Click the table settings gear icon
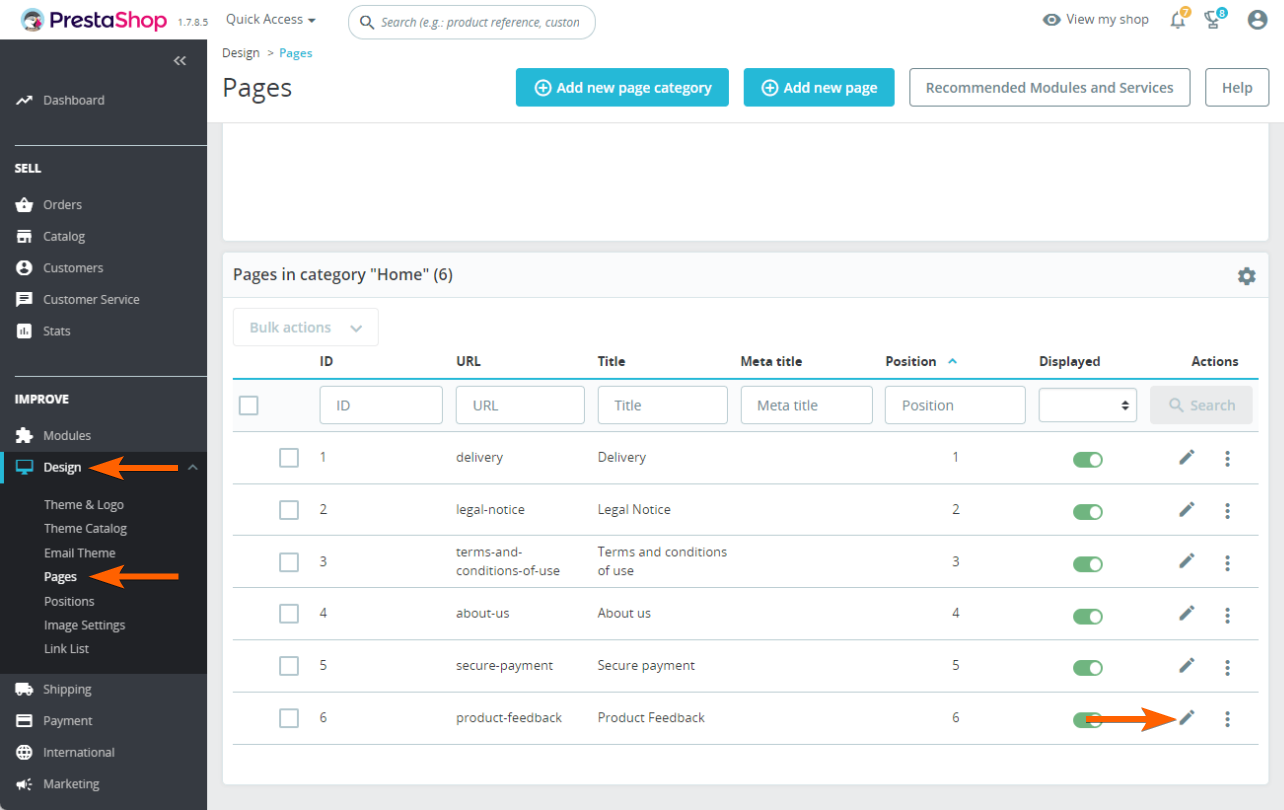This screenshot has width=1284, height=810. pyautogui.click(x=1246, y=276)
